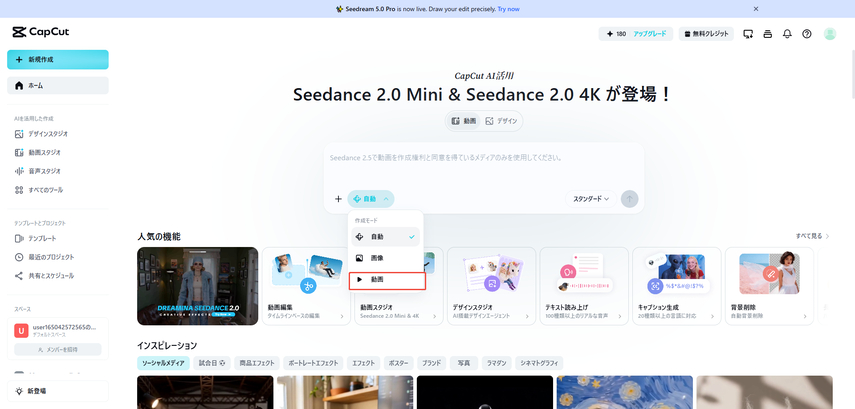
Task: Switch to the 動画 toggle tab
Action: point(463,121)
